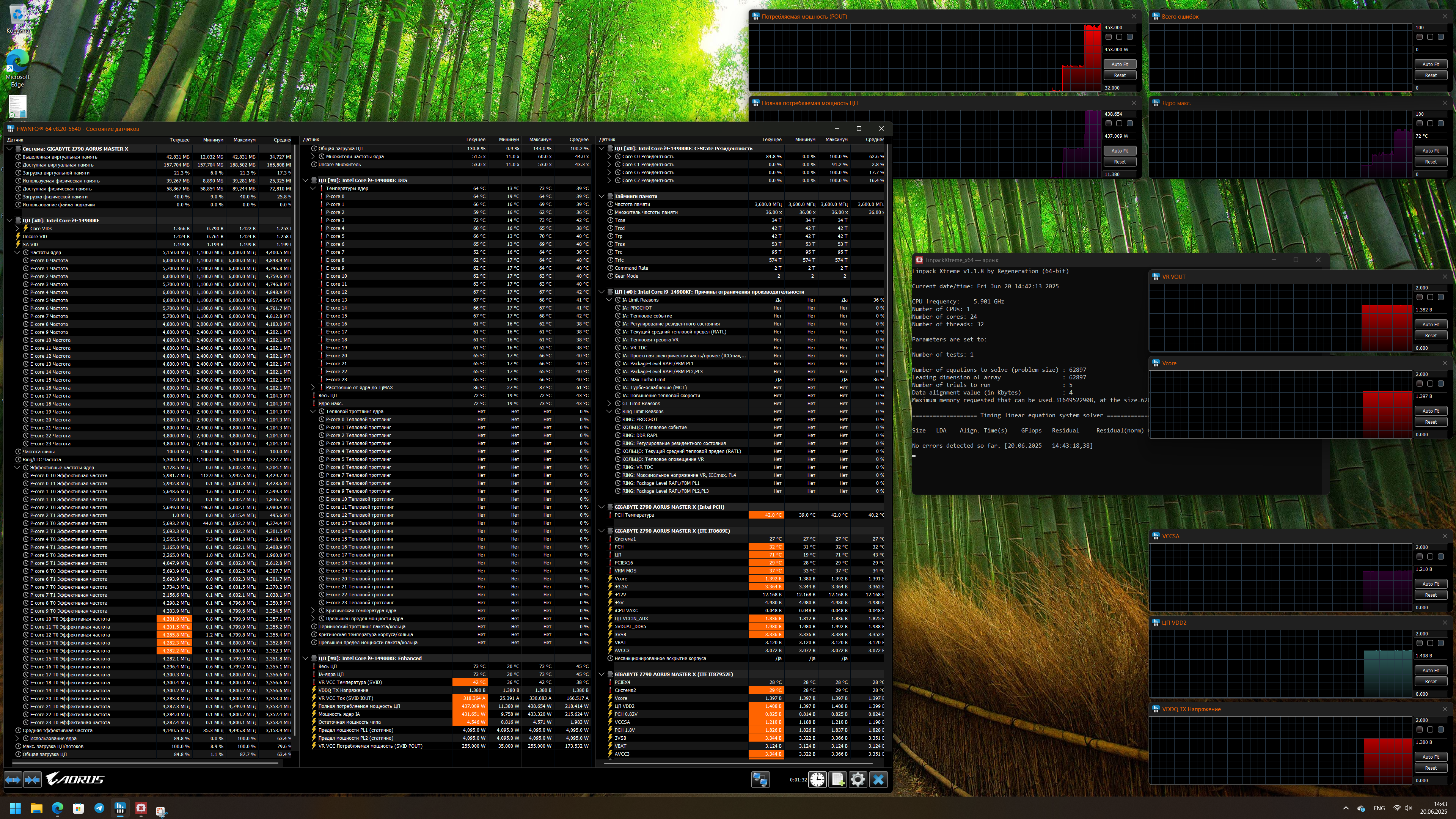Open the network remote monitoring icon
This screenshot has width=1456, height=819.
(x=760, y=780)
